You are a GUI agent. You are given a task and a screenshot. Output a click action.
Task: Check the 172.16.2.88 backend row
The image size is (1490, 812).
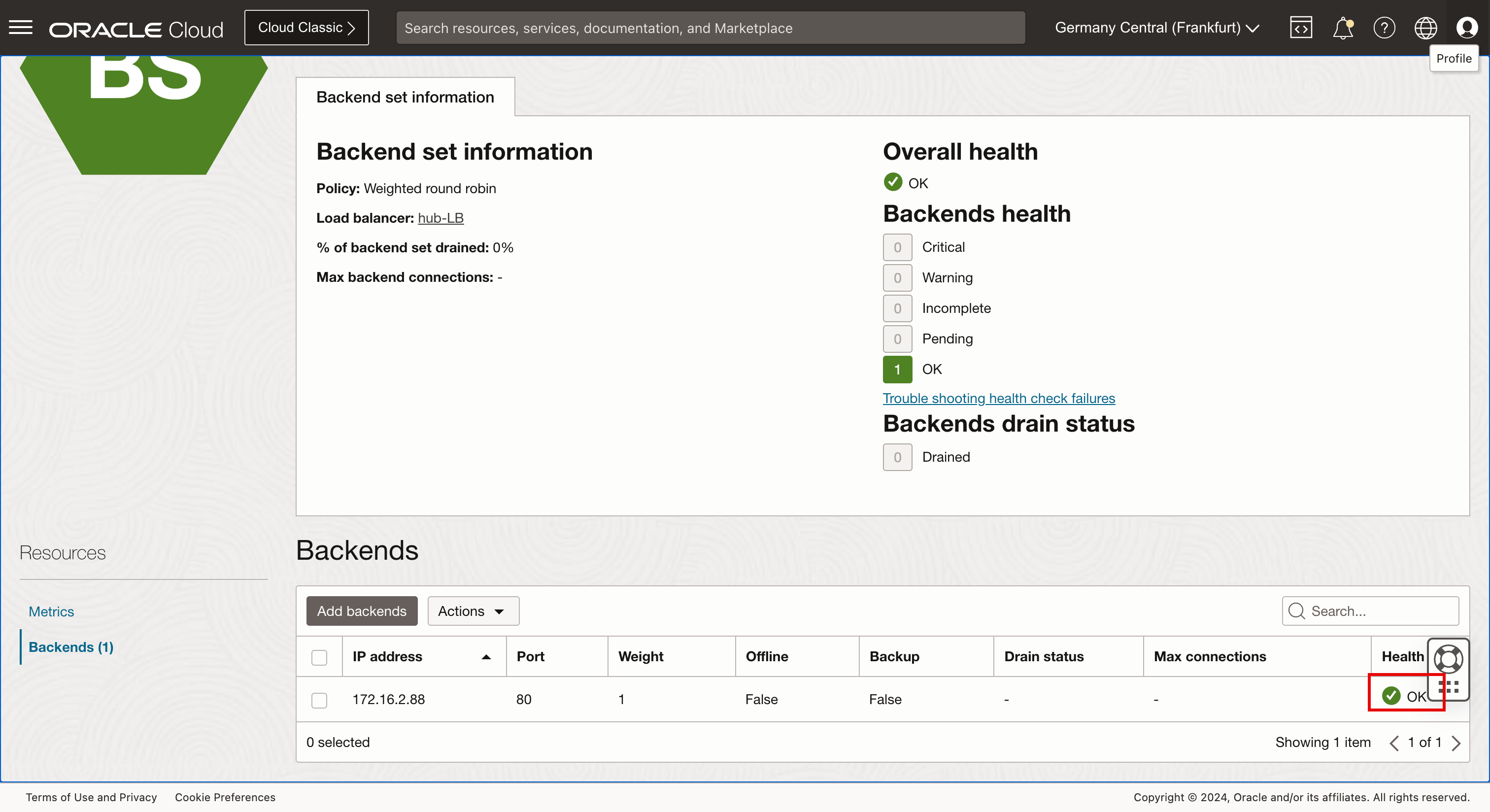[319, 700]
